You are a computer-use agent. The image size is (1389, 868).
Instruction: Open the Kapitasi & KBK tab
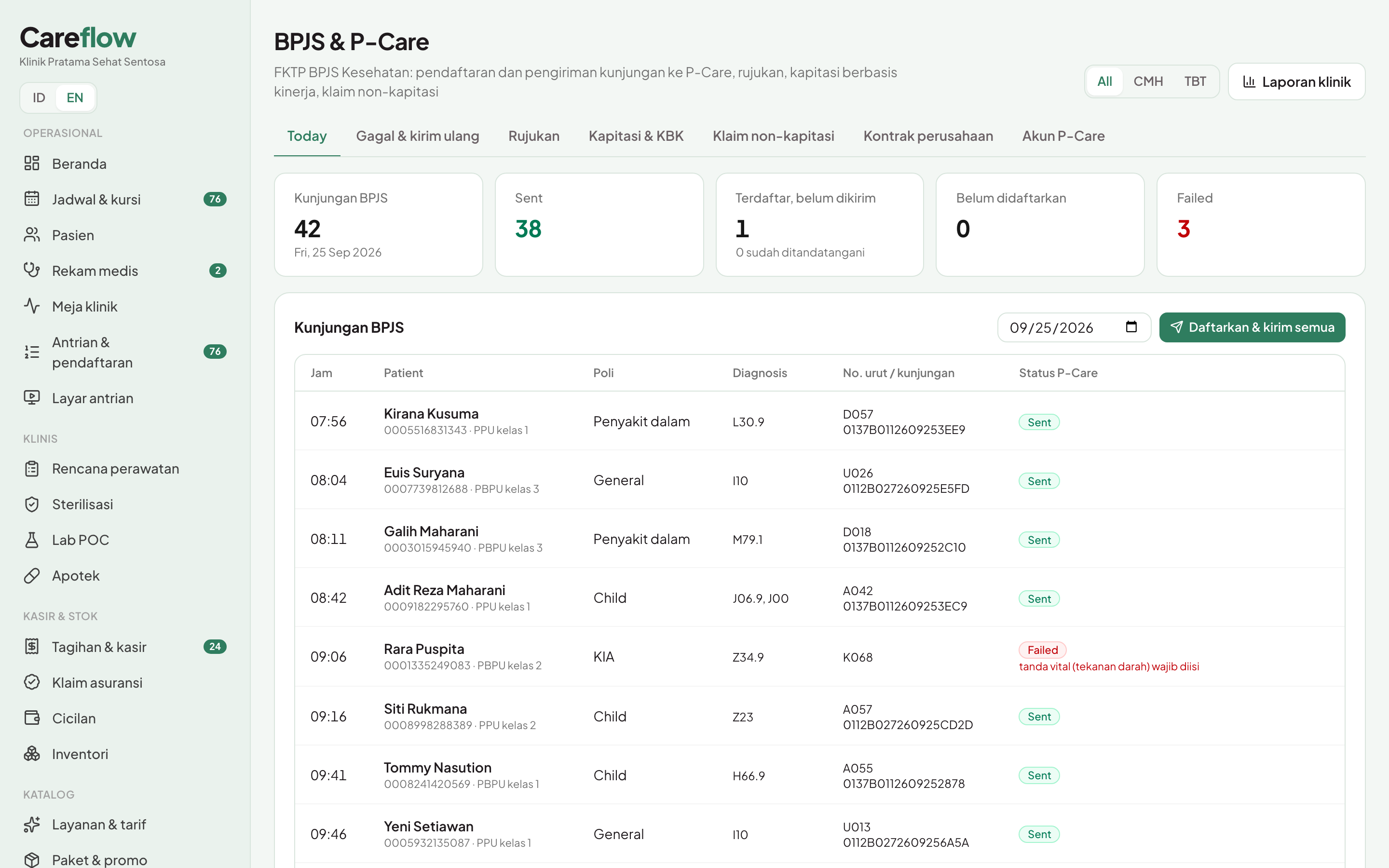point(636,136)
